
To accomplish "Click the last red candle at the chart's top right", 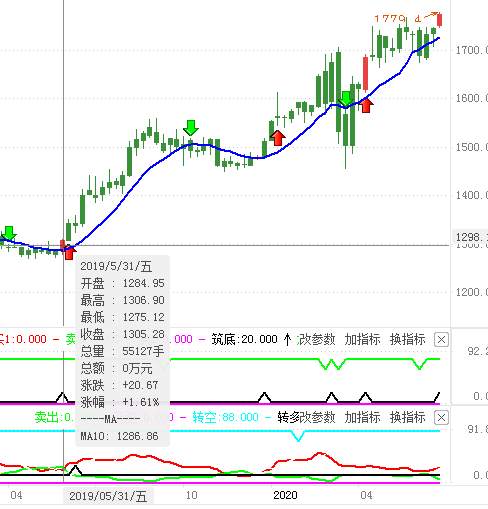I will [439, 20].
